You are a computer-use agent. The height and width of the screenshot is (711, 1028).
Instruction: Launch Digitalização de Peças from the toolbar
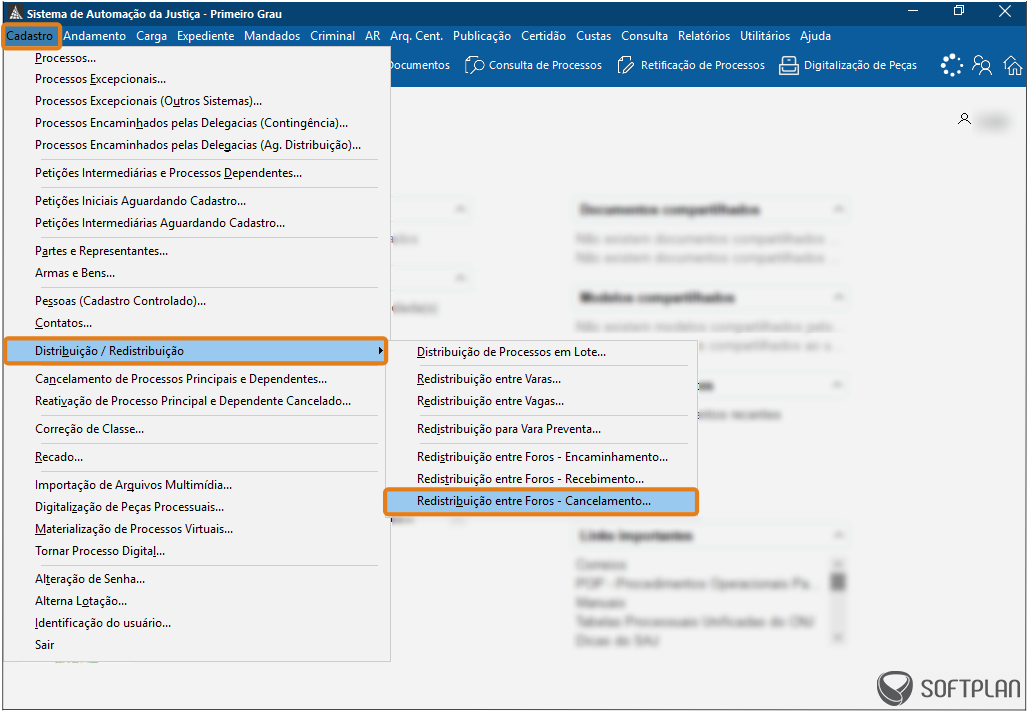coord(848,65)
